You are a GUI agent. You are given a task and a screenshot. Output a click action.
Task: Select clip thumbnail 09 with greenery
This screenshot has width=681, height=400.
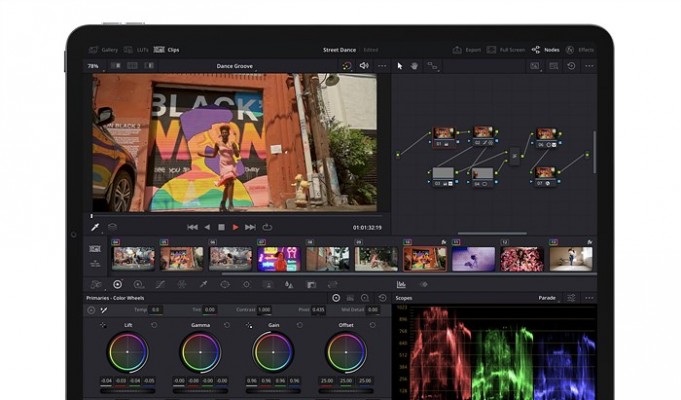coord(376,259)
